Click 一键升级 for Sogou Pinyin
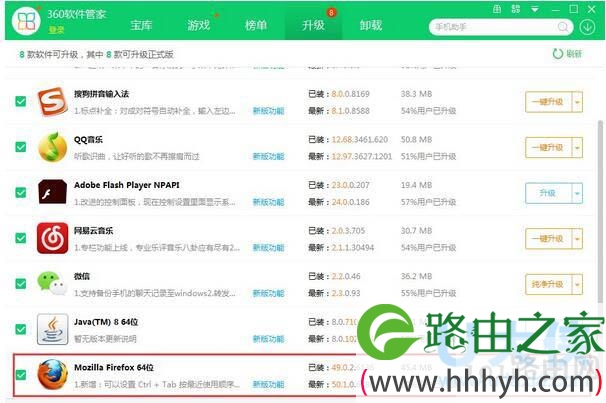The height and width of the screenshot is (403, 606). pos(548,102)
